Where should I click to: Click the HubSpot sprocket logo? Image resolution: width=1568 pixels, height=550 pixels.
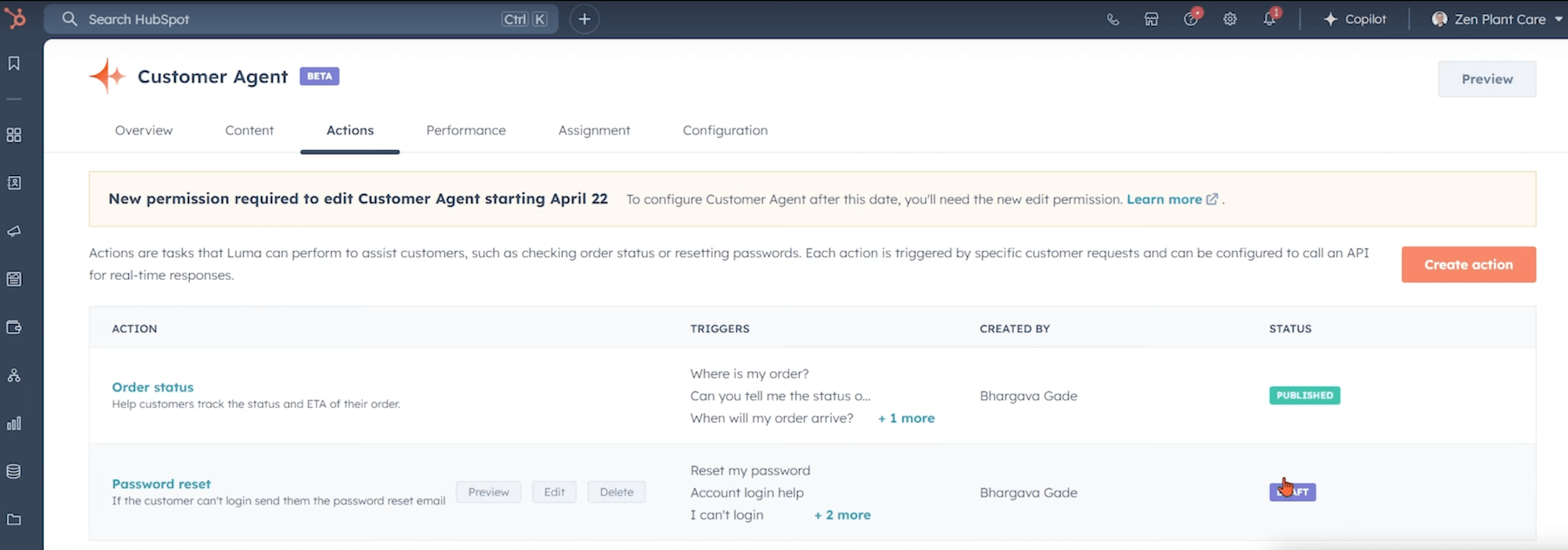16,18
